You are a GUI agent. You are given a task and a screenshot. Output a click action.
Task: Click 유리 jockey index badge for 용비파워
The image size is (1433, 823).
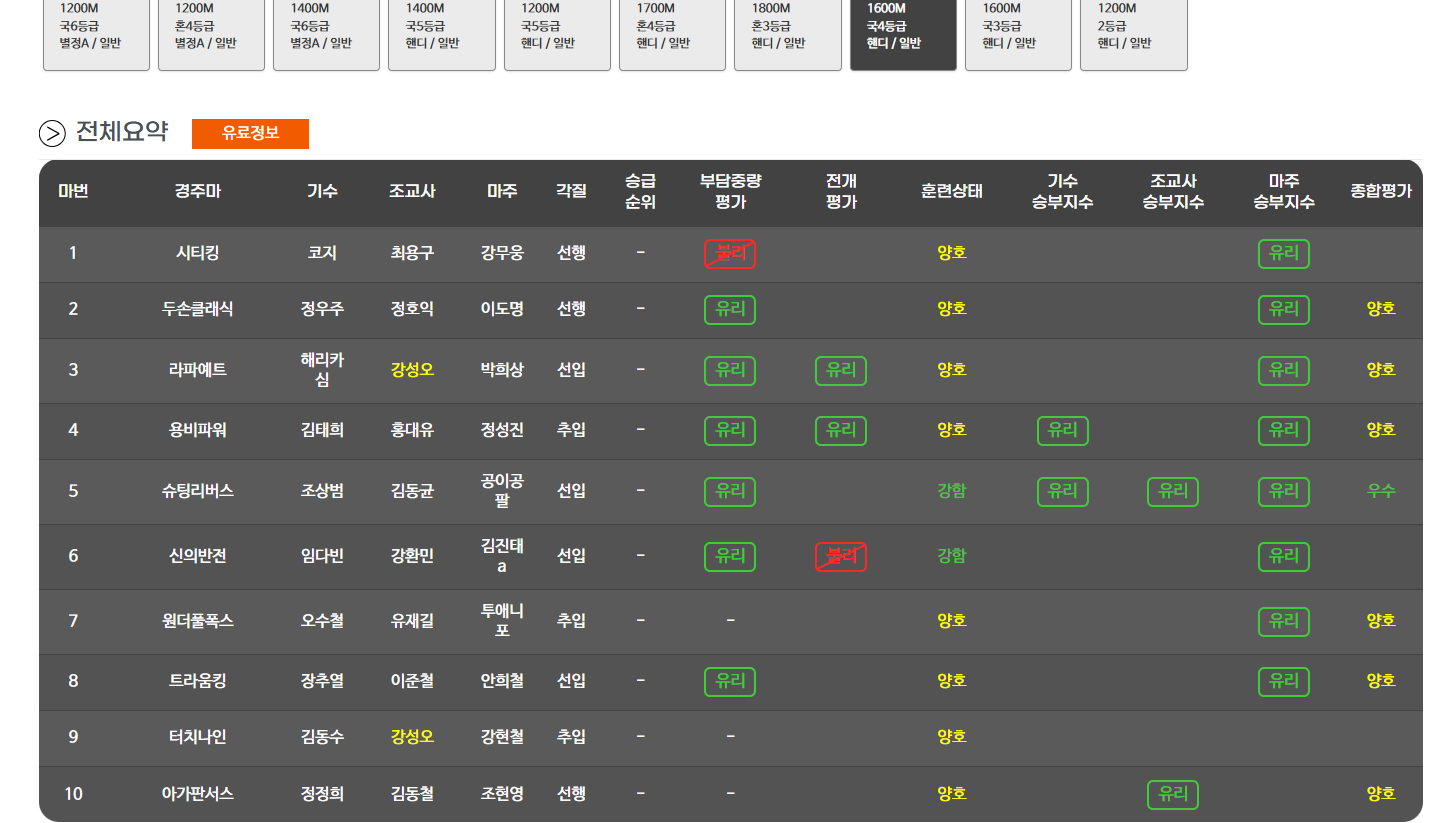click(1062, 431)
